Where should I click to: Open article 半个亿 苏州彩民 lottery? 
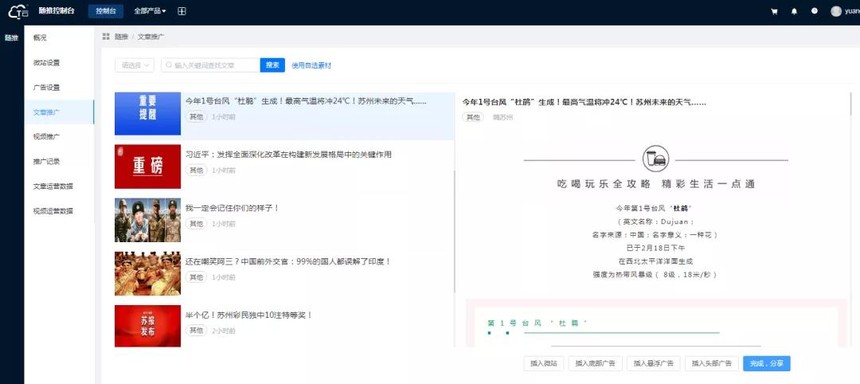pos(249,315)
